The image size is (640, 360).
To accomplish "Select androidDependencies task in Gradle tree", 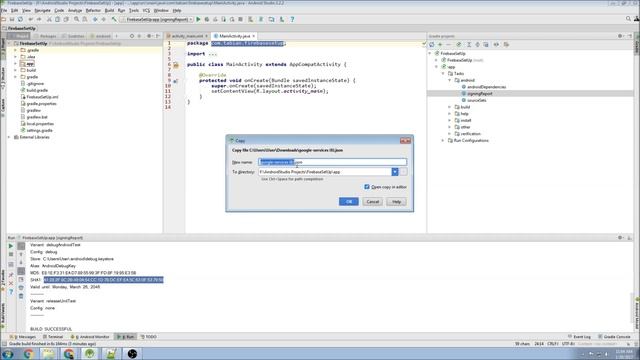I will (x=487, y=87).
